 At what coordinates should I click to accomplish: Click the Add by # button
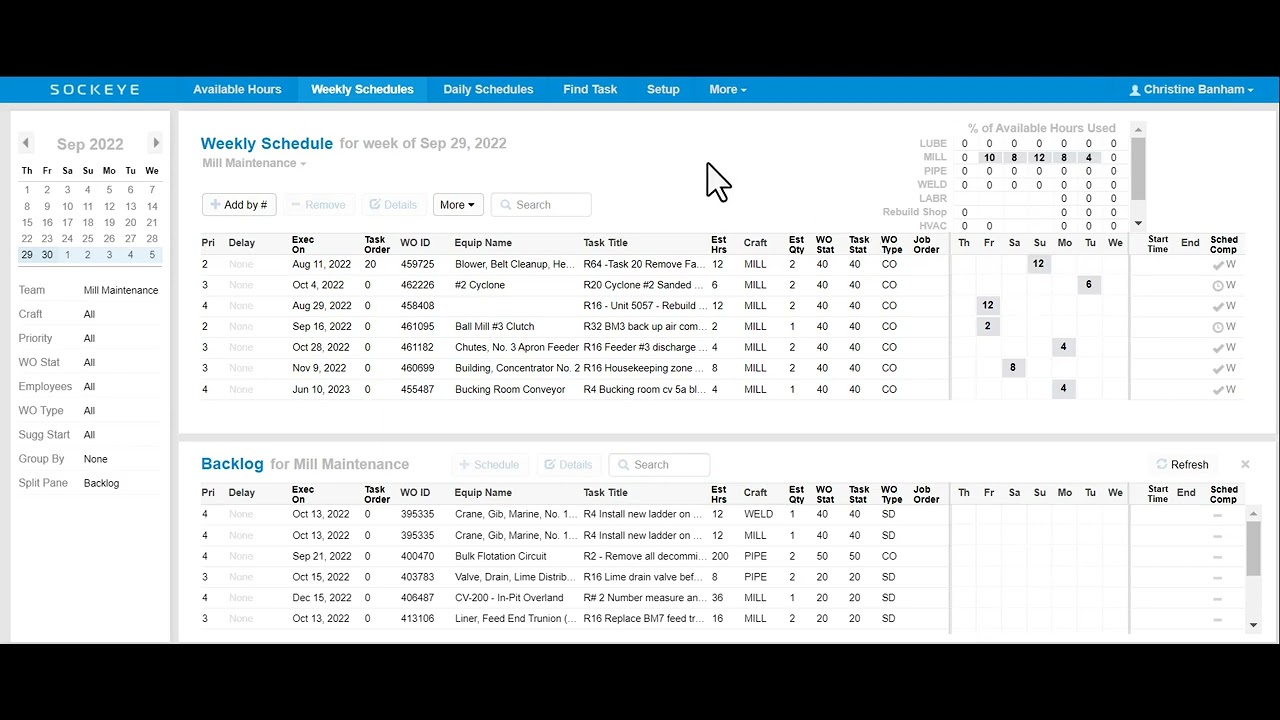pyautogui.click(x=239, y=205)
